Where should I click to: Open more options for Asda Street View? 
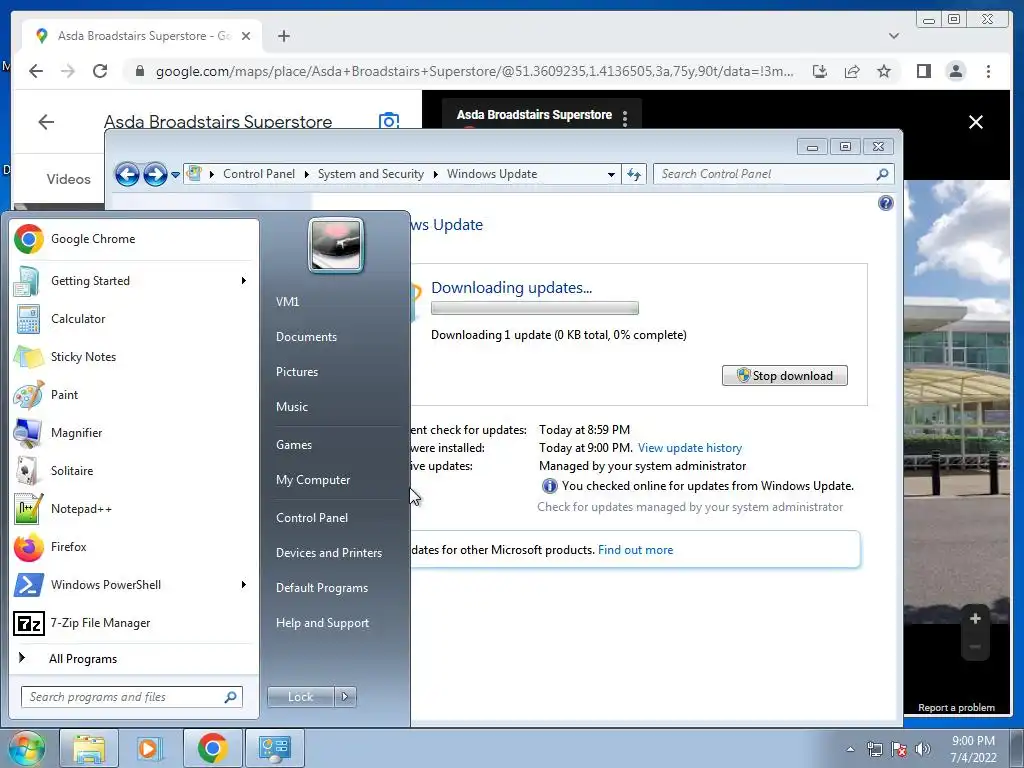625,118
